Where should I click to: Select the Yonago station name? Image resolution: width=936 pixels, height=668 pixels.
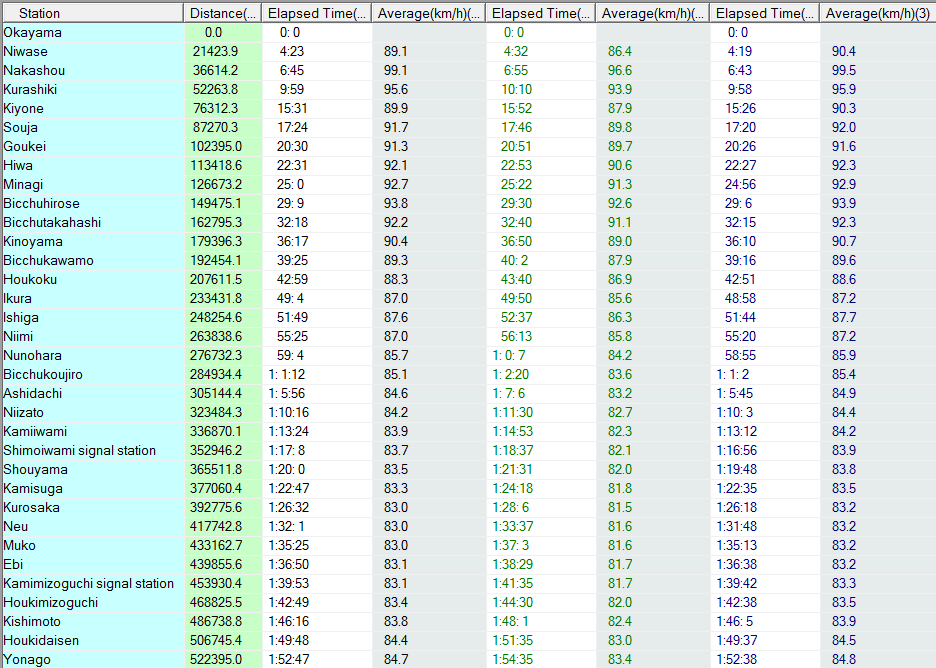click(27, 660)
